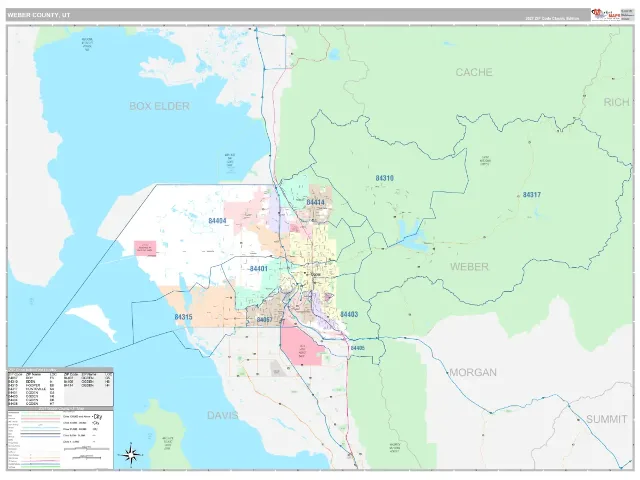Click ZIP code 84404 on the map
640x480 pixels.
(x=217, y=221)
